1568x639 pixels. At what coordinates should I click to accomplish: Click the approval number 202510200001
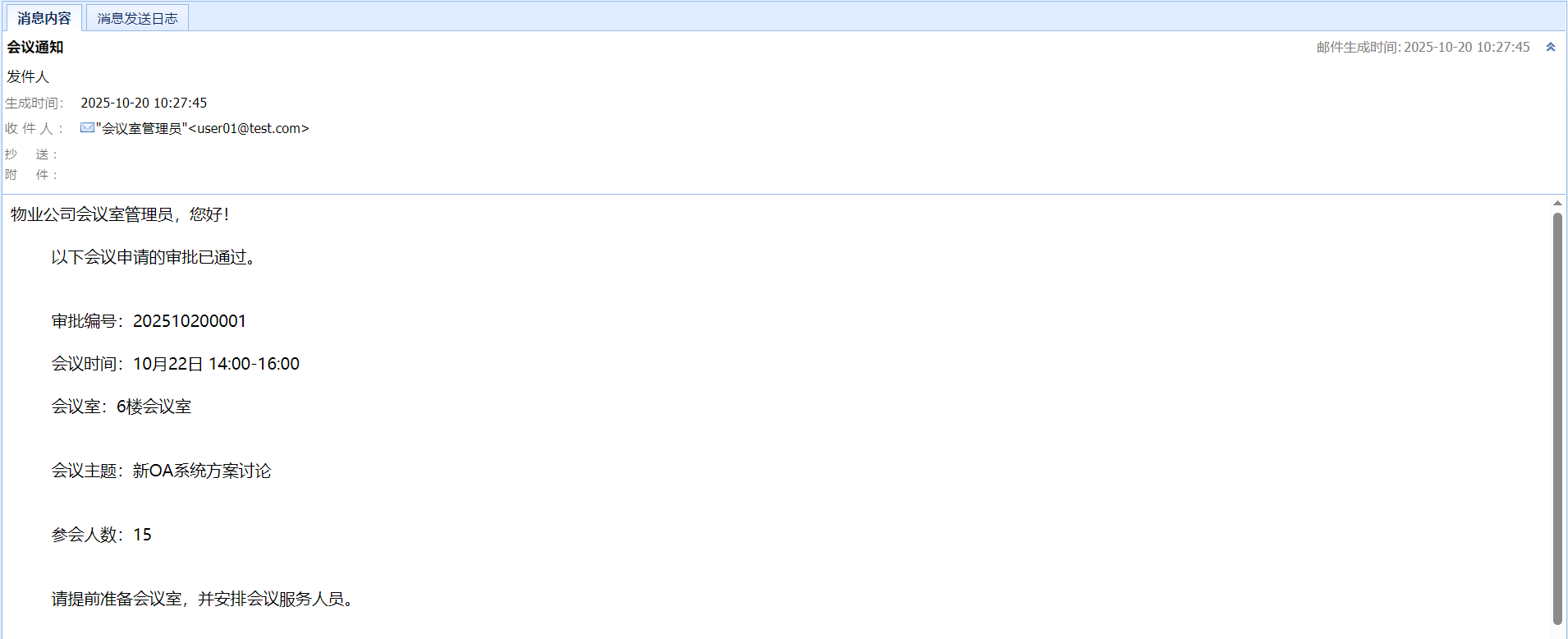[190, 321]
